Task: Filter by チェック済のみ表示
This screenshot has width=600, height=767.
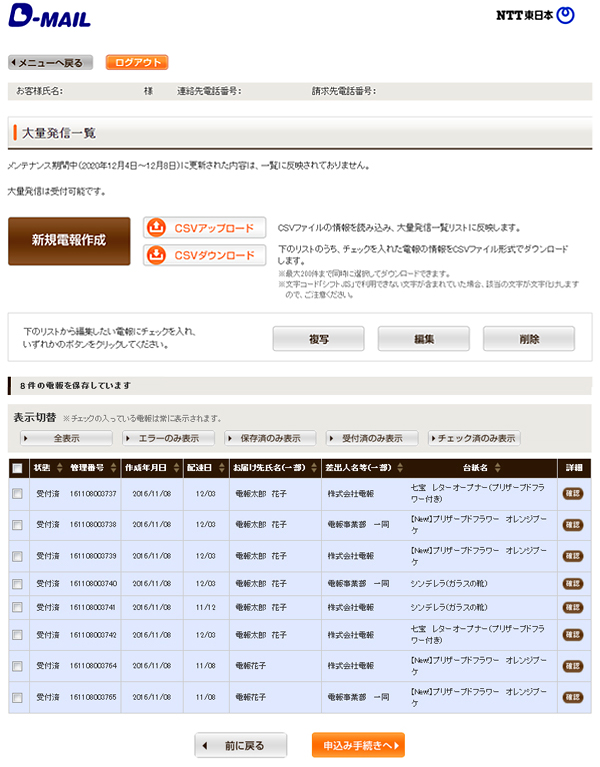Action: pyautogui.click(x=474, y=438)
